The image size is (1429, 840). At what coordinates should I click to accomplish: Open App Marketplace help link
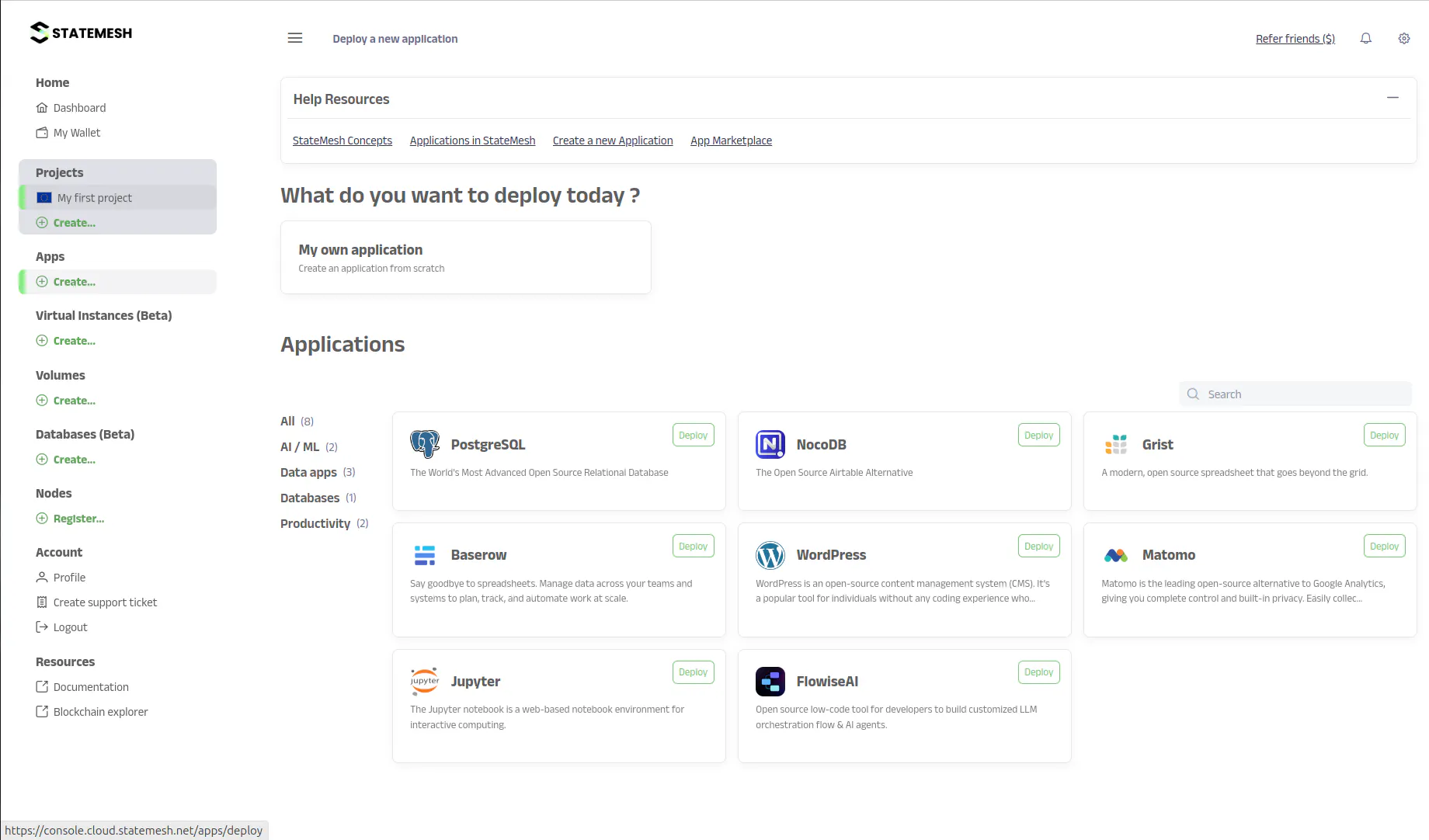click(x=731, y=141)
